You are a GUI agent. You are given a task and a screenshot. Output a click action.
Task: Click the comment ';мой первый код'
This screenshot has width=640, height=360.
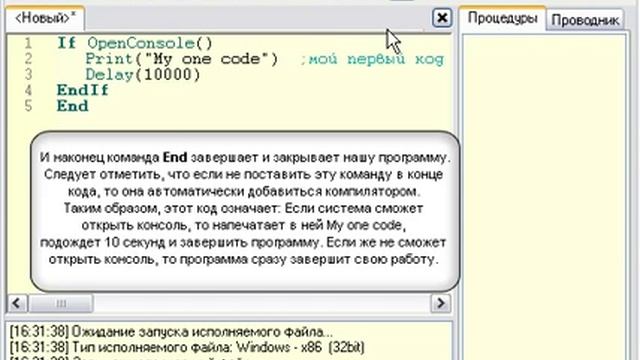(x=372, y=60)
